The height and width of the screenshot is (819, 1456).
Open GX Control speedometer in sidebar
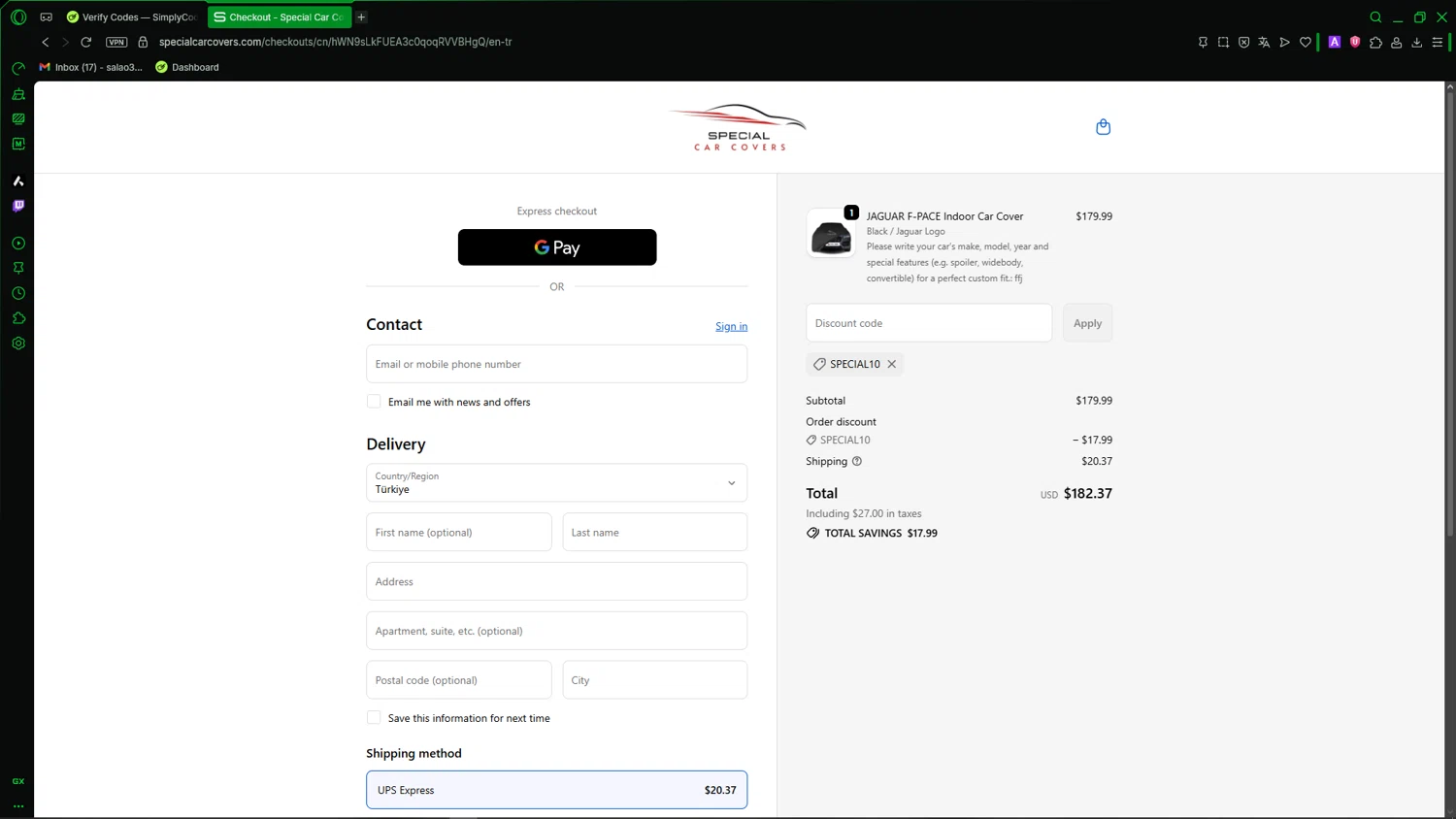pyautogui.click(x=18, y=68)
